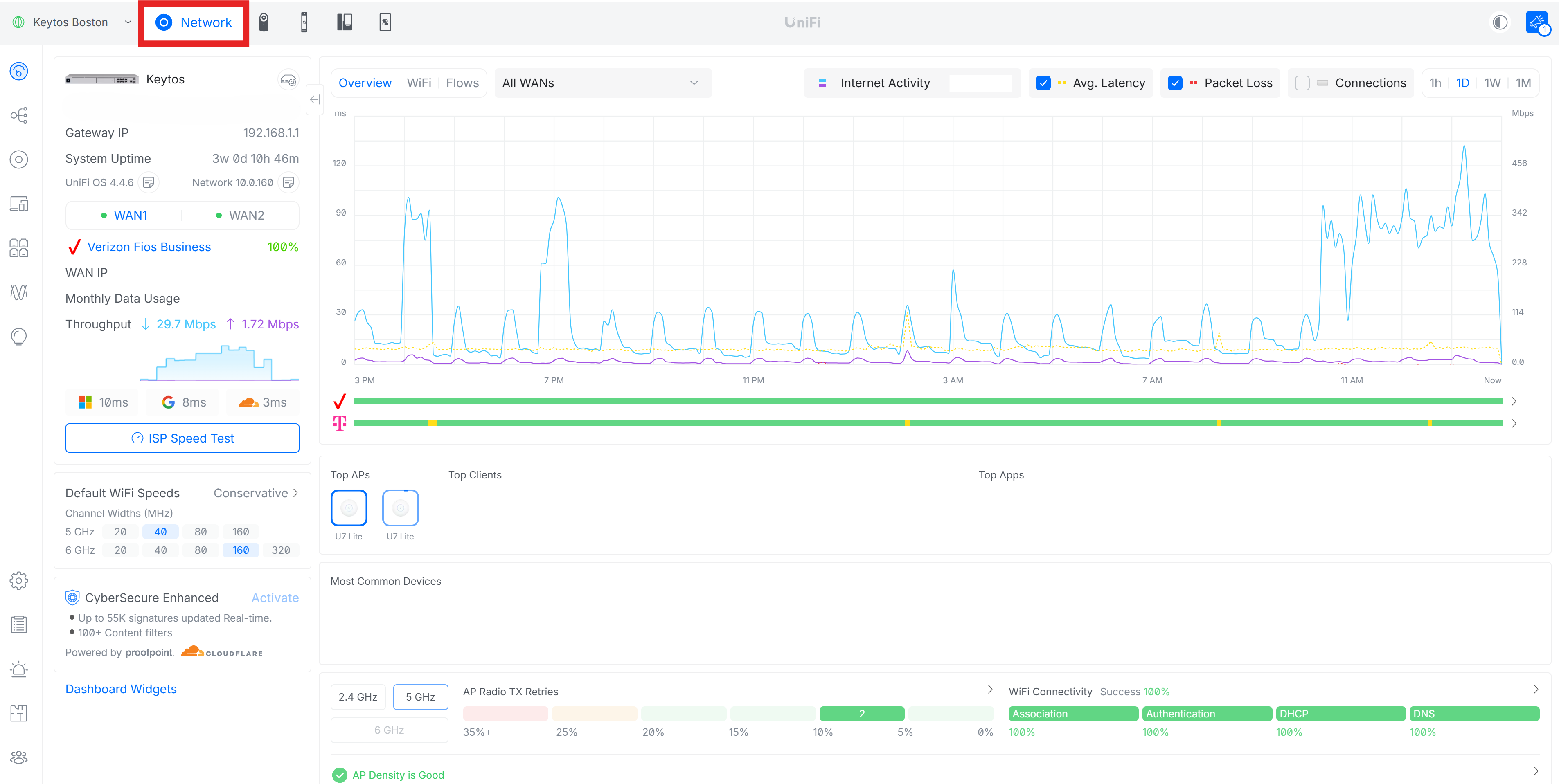
Task: Click the Internet Activity legend field
Action: tap(912, 83)
